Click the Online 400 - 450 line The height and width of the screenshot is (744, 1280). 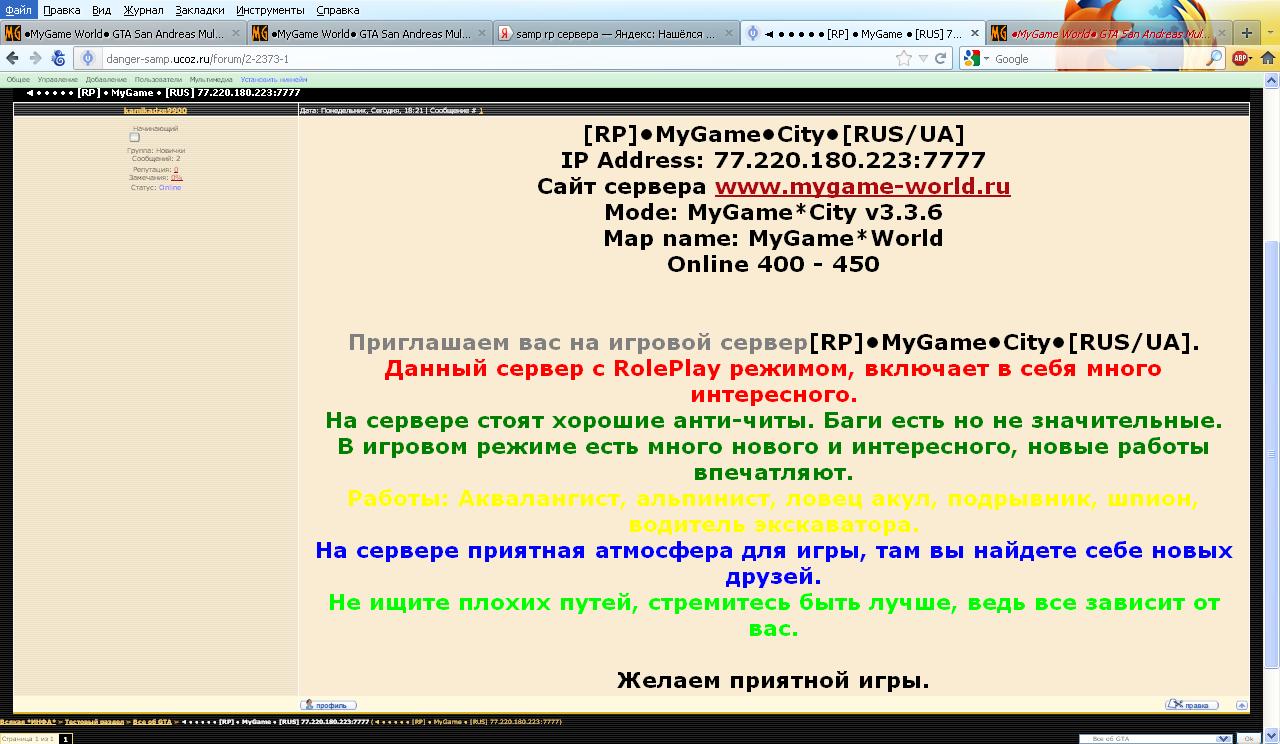773,264
